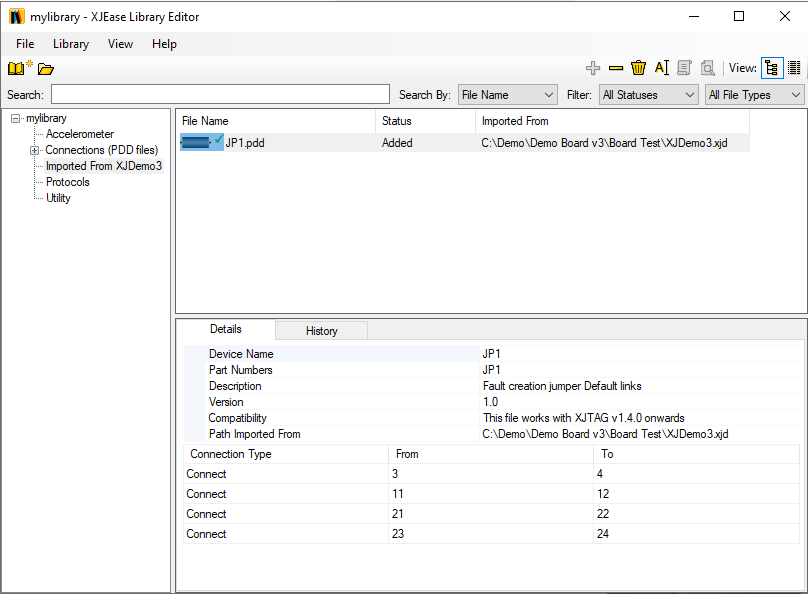The height and width of the screenshot is (594, 808).
Task: Open the Search By dropdown
Action: point(507,95)
